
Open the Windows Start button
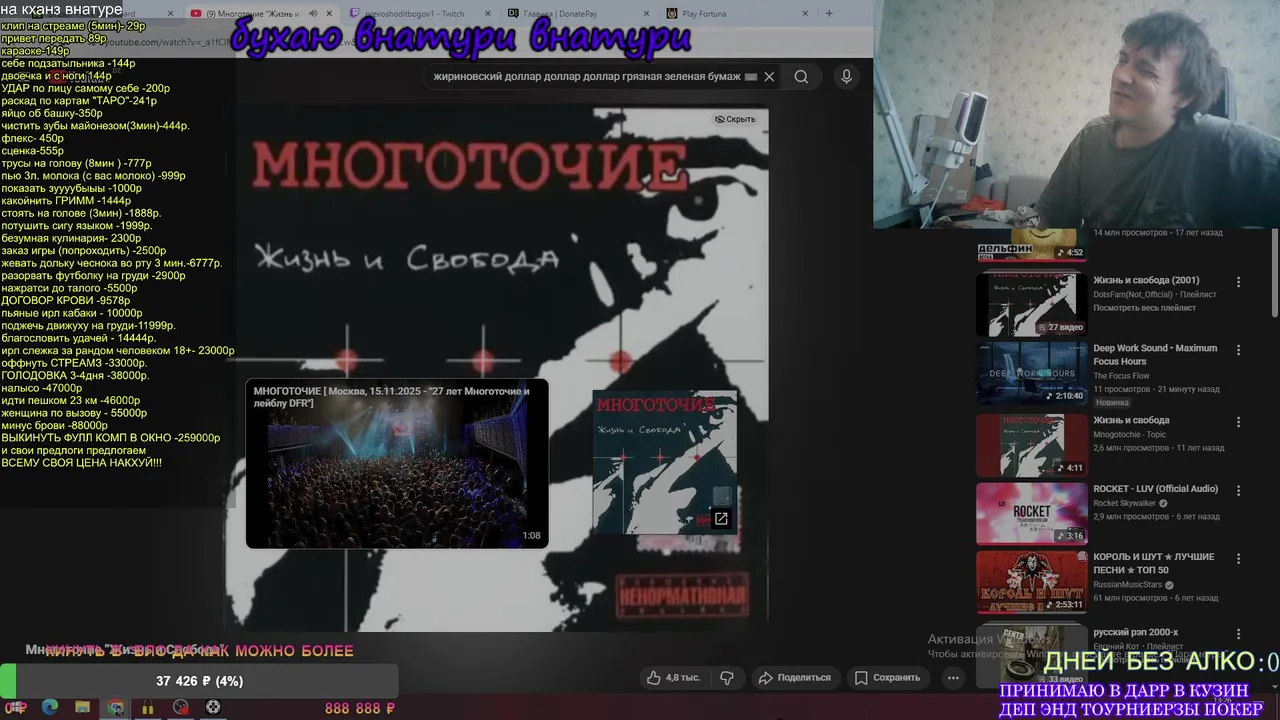pos(14,707)
